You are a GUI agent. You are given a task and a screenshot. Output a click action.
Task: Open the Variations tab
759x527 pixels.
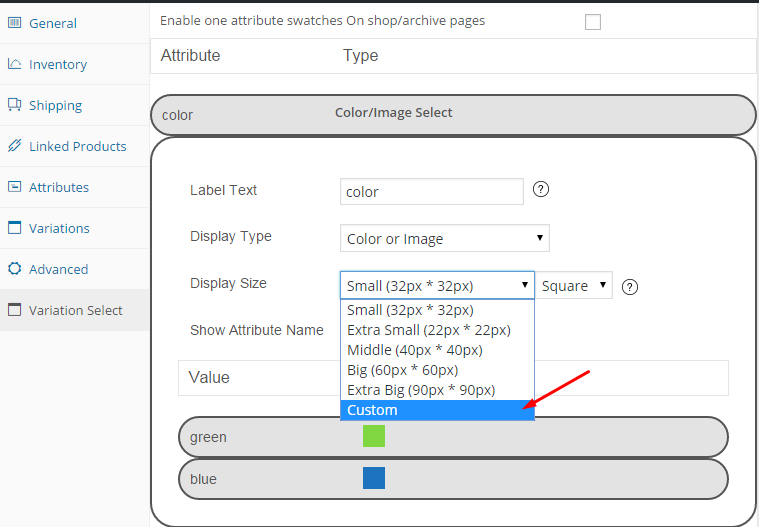click(59, 228)
